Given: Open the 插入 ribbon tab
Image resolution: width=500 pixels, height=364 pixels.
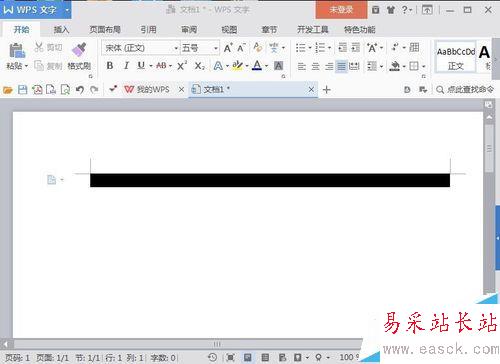Looking at the screenshot, I should tap(61, 30).
